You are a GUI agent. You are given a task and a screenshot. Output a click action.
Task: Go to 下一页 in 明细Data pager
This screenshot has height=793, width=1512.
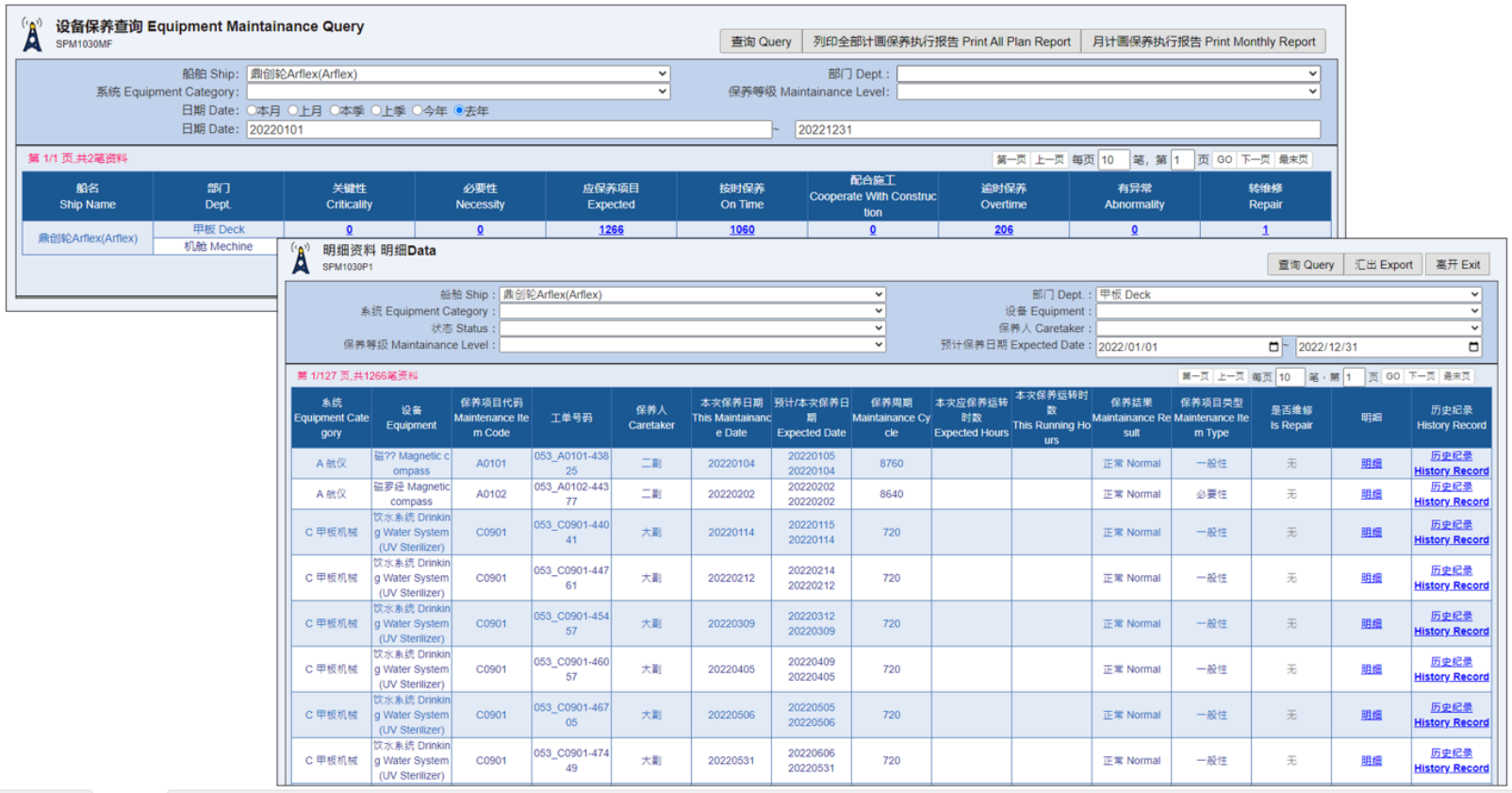(x=1421, y=376)
